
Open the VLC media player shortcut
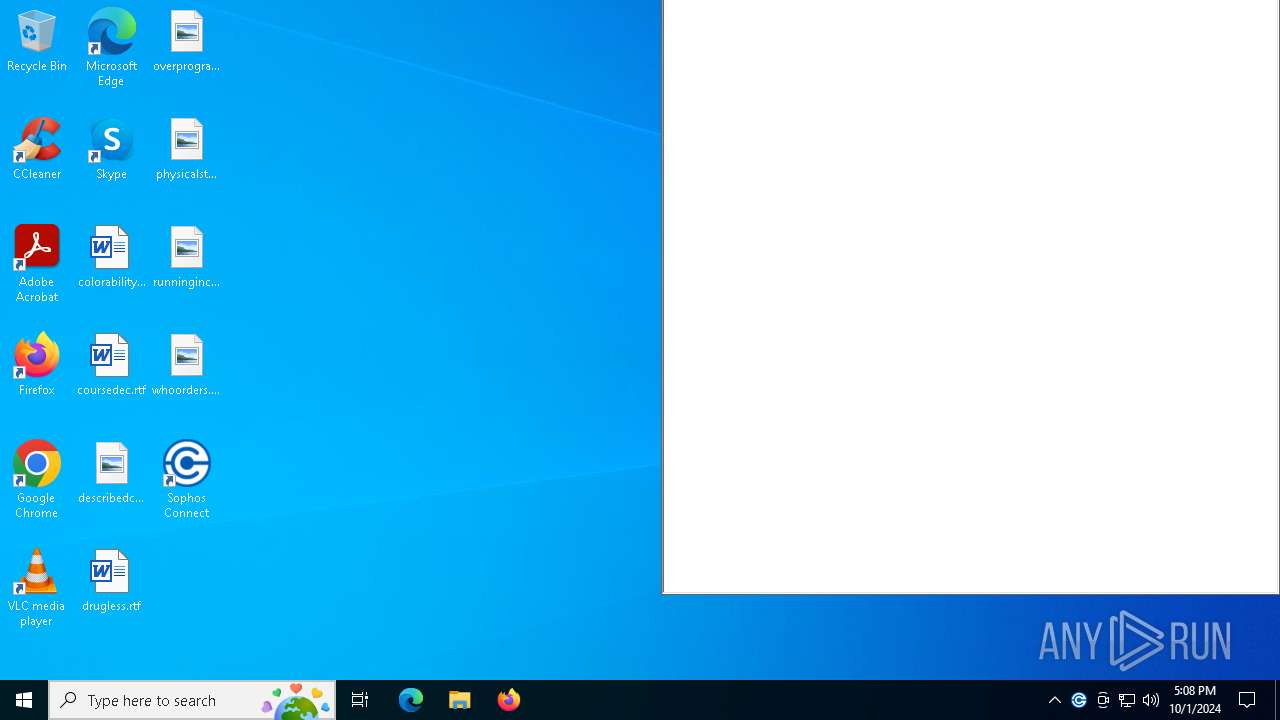pyautogui.click(x=37, y=588)
